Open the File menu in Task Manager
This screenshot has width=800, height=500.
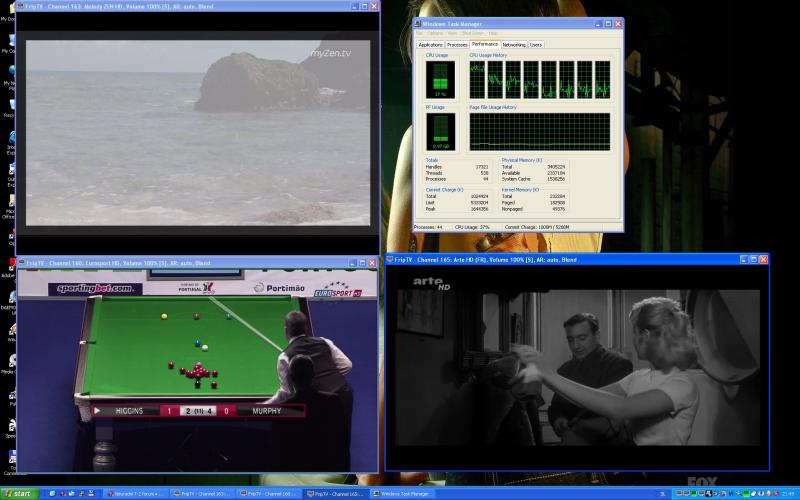pyautogui.click(x=420, y=33)
